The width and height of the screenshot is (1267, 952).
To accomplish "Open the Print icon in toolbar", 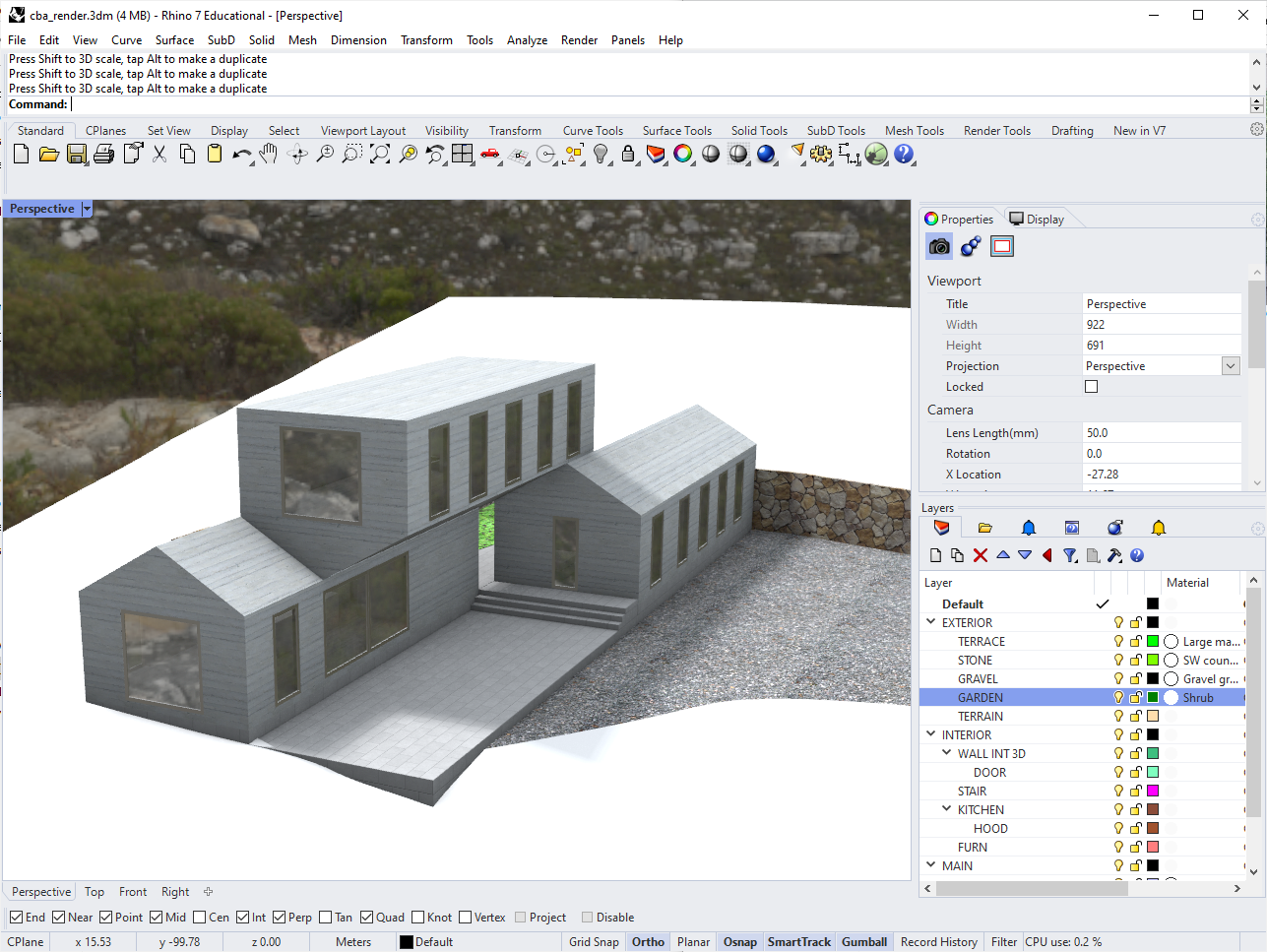I will pyautogui.click(x=104, y=155).
